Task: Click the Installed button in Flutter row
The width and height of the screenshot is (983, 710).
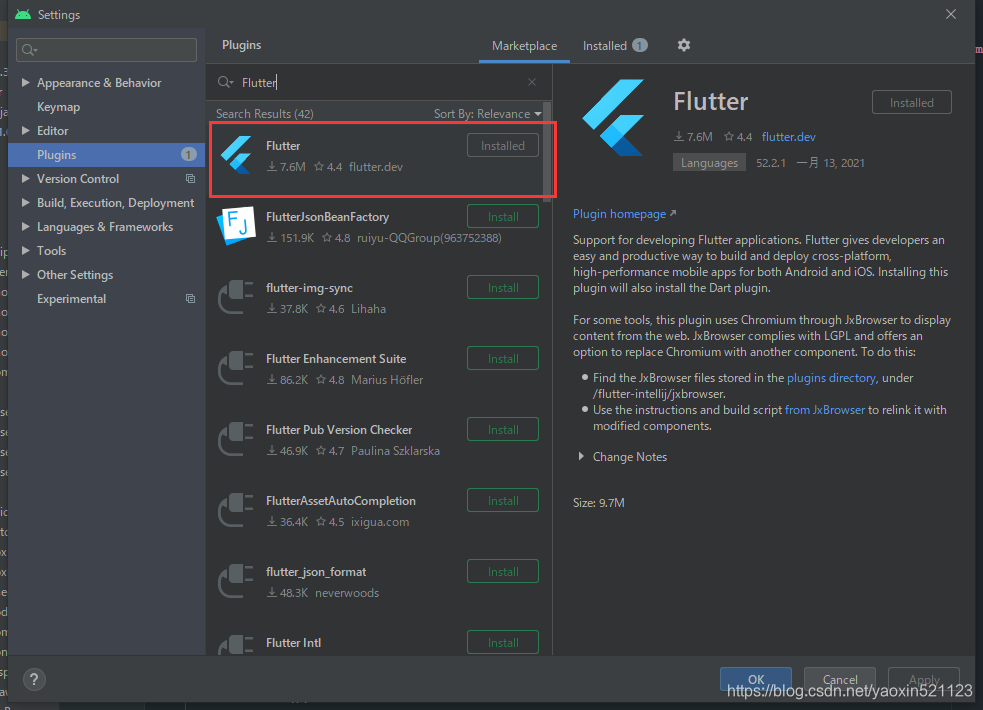Action: (503, 145)
